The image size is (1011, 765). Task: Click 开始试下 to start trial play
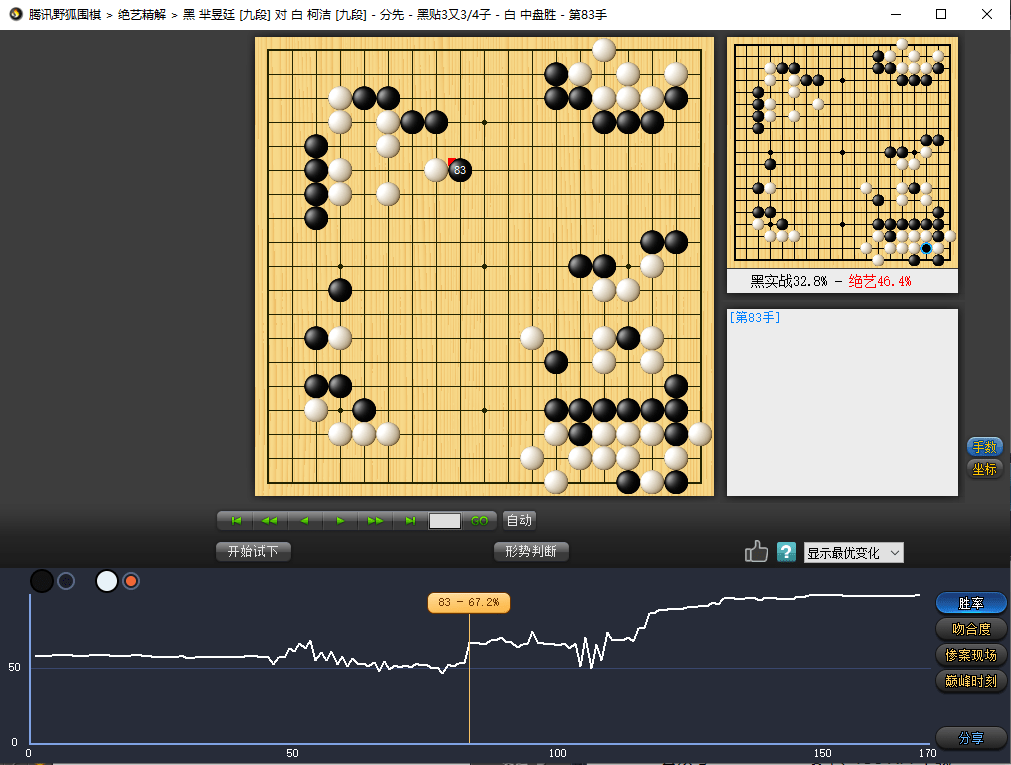(x=253, y=551)
